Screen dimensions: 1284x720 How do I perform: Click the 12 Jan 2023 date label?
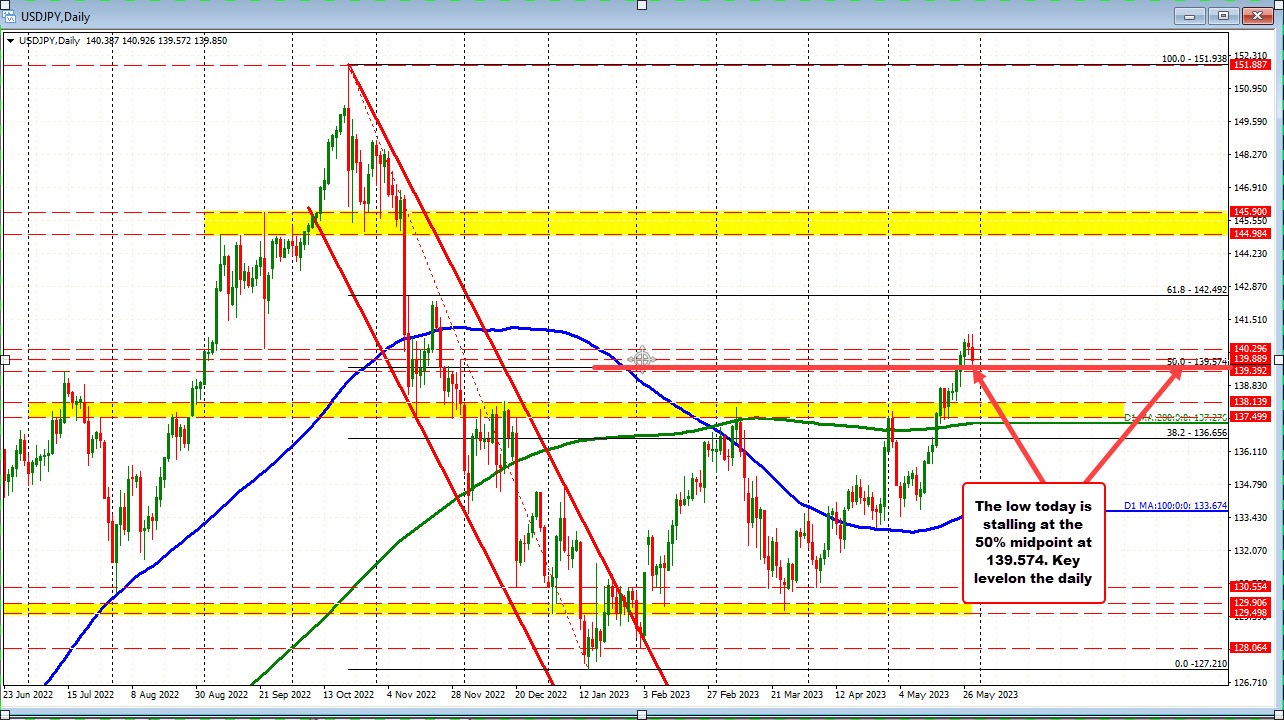click(603, 694)
